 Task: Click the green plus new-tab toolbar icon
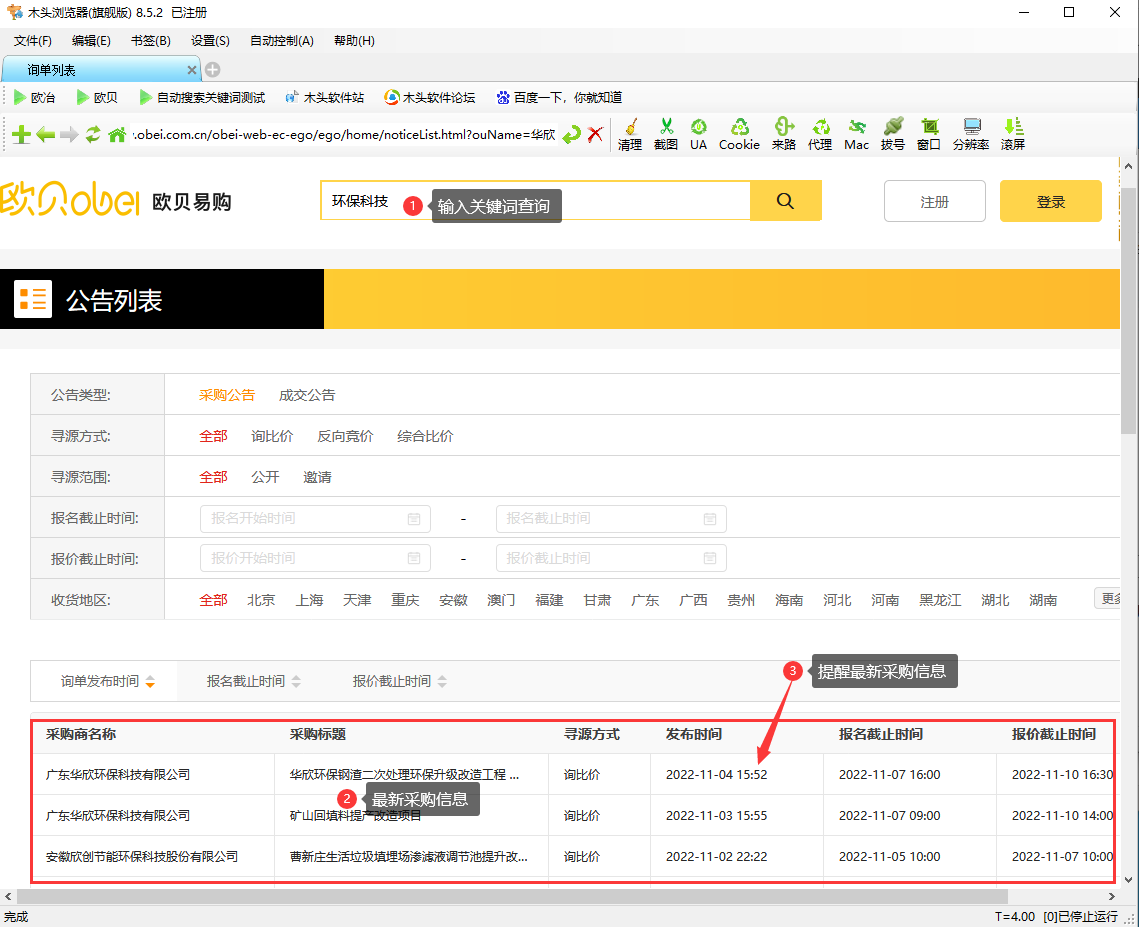coord(21,134)
